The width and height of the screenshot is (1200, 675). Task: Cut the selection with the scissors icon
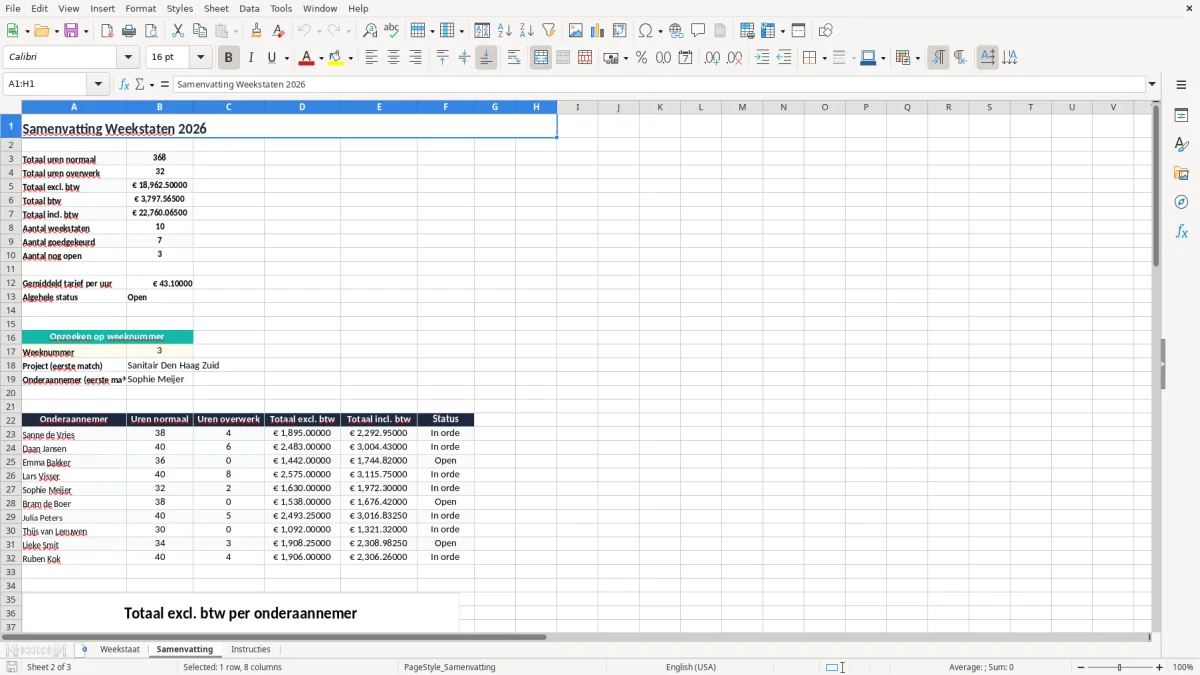pyautogui.click(x=178, y=31)
